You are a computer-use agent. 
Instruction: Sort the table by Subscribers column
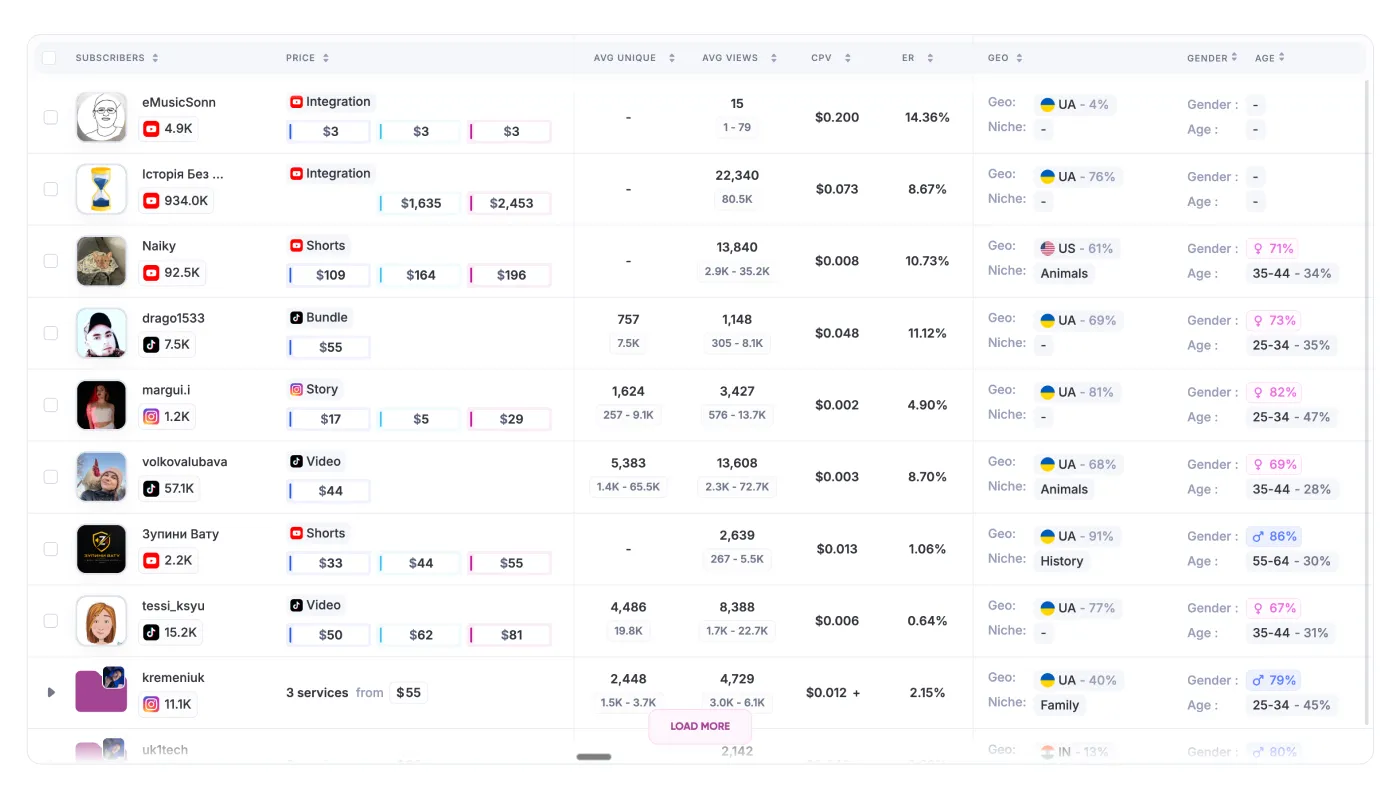click(x=116, y=58)
